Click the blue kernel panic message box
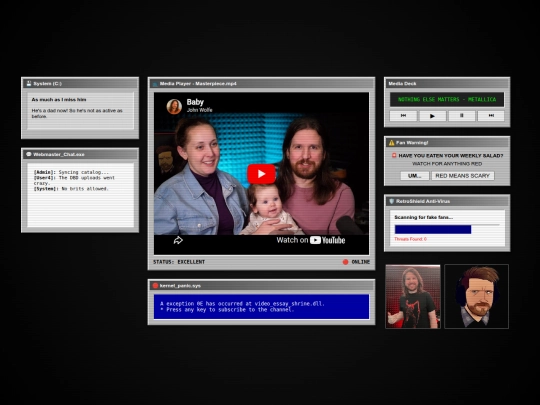540x405 pixels. (x=261, y=307)
